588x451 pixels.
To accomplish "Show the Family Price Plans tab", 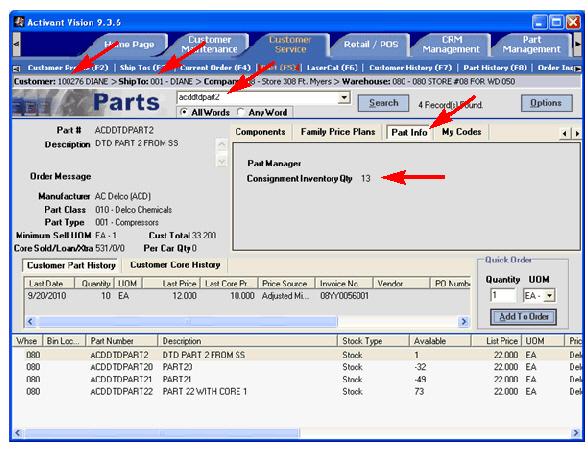I will pos(338,132).
